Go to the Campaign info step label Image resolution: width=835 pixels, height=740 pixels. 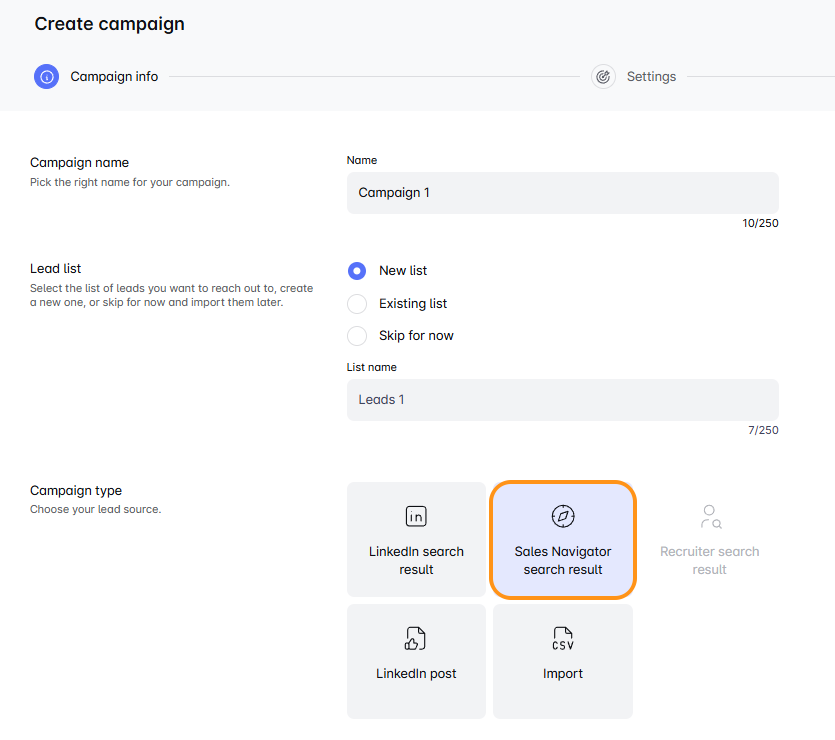coord(114,77)
